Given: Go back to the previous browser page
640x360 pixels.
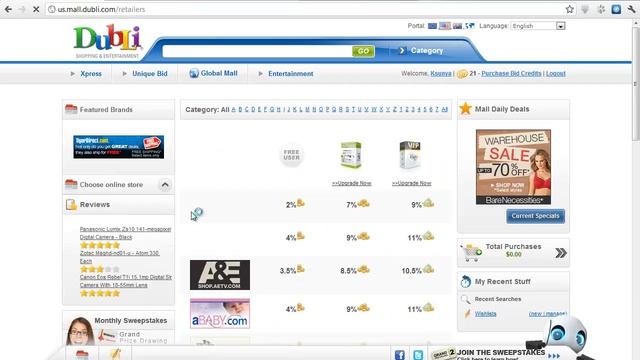Looking at the screenshot, I should pos(8,9).
